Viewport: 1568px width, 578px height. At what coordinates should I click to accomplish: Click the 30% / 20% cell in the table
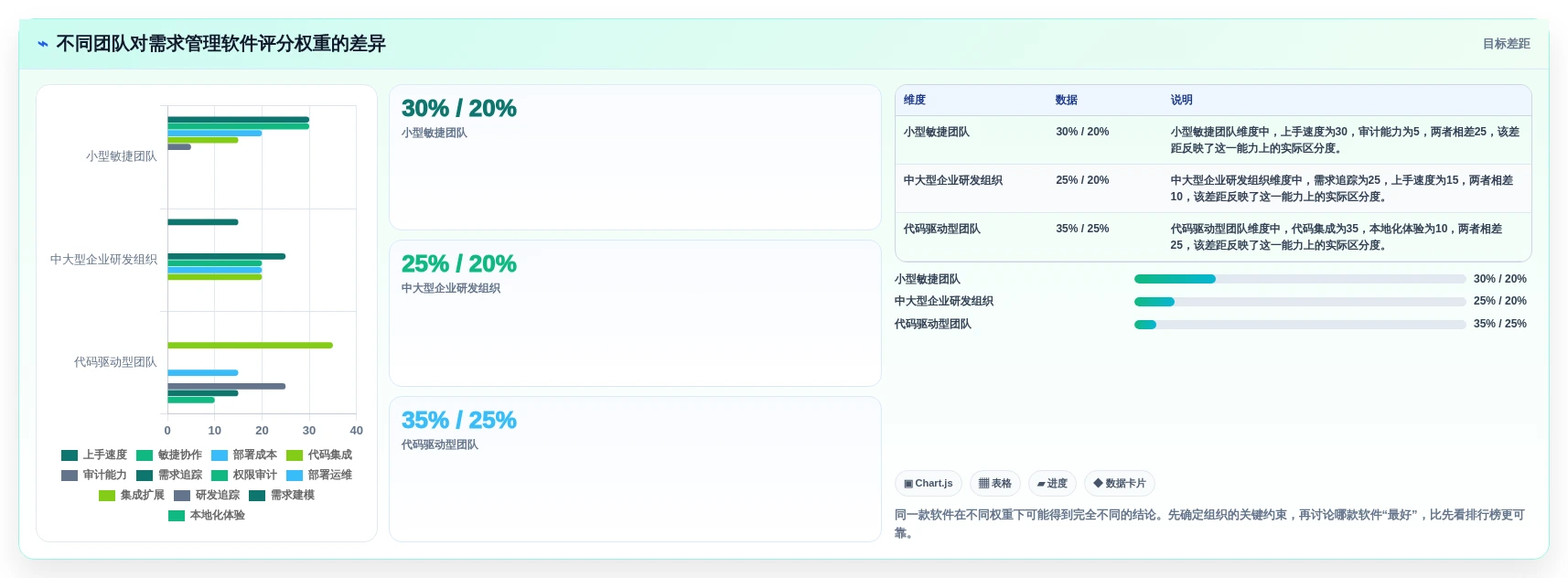[x=1082, y=132]
